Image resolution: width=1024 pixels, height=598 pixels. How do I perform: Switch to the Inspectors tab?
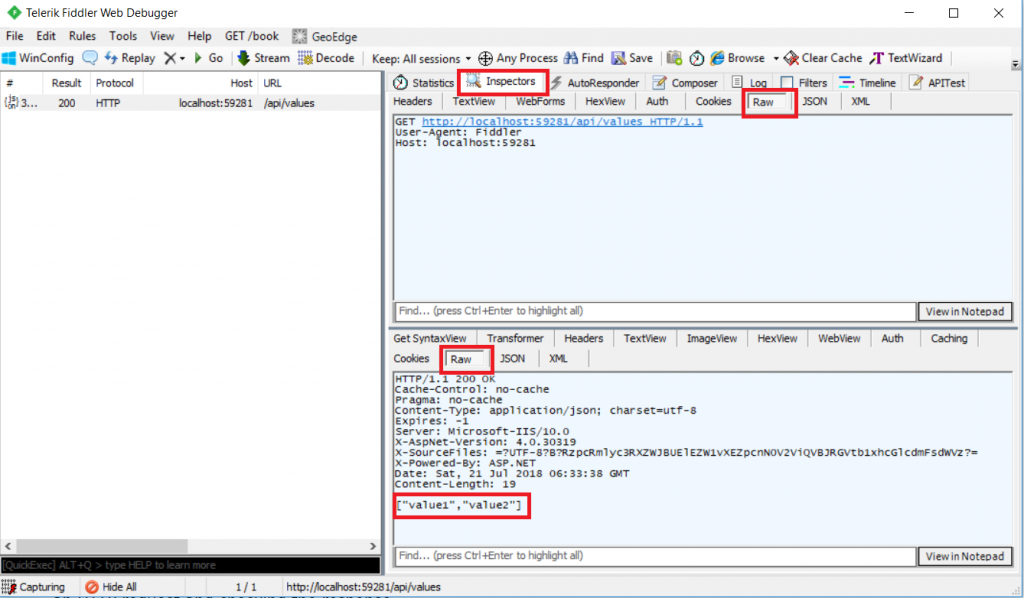pos(501,82)
